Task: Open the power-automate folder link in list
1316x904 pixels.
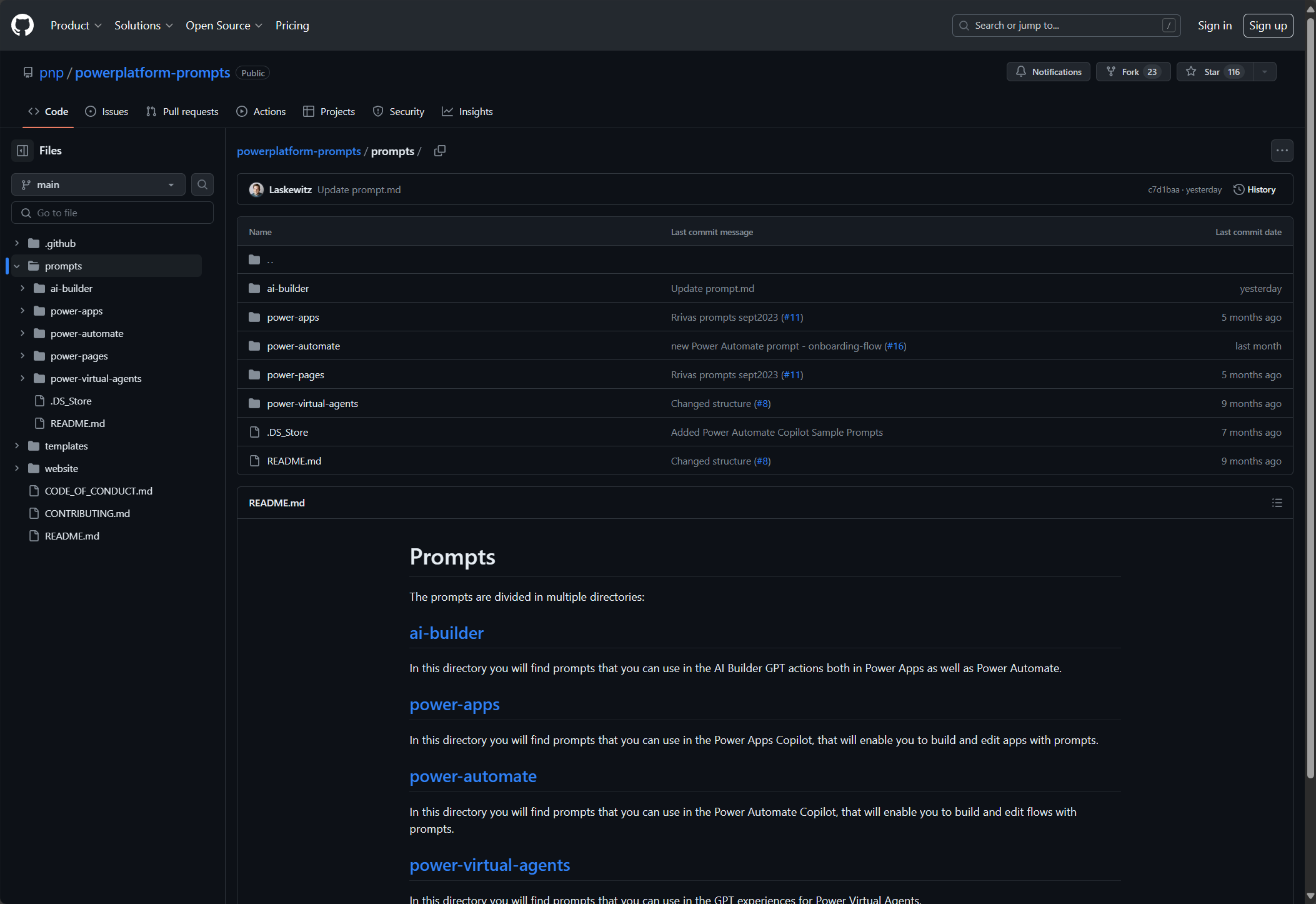Action: click(x=303, y=346)
